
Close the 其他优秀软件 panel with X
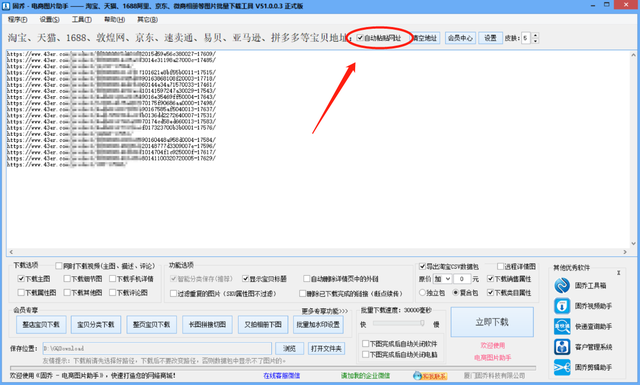(618, 272)
